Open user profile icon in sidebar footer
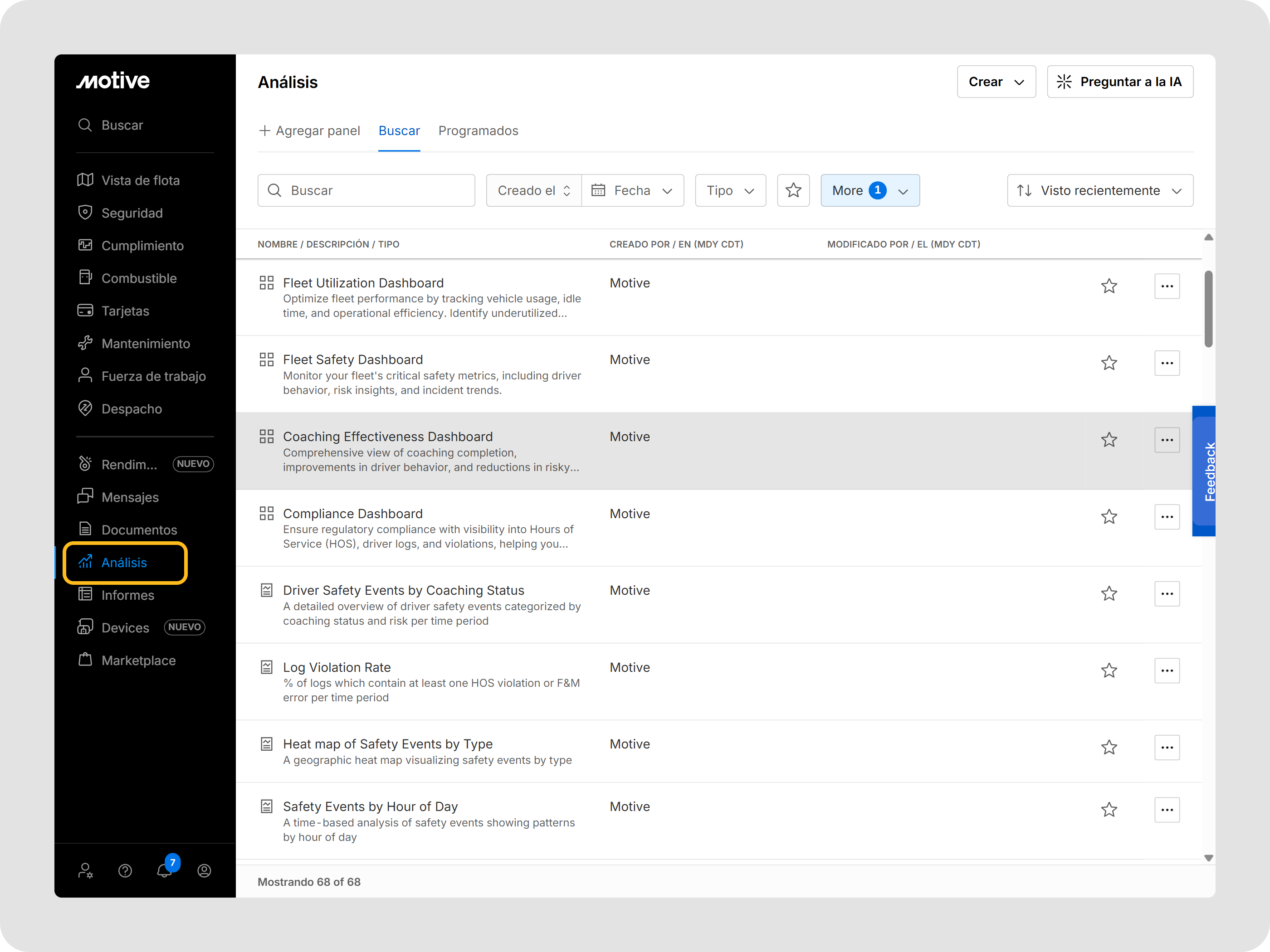Viewport: 1270px width, 952px height. tap(205, 870)
